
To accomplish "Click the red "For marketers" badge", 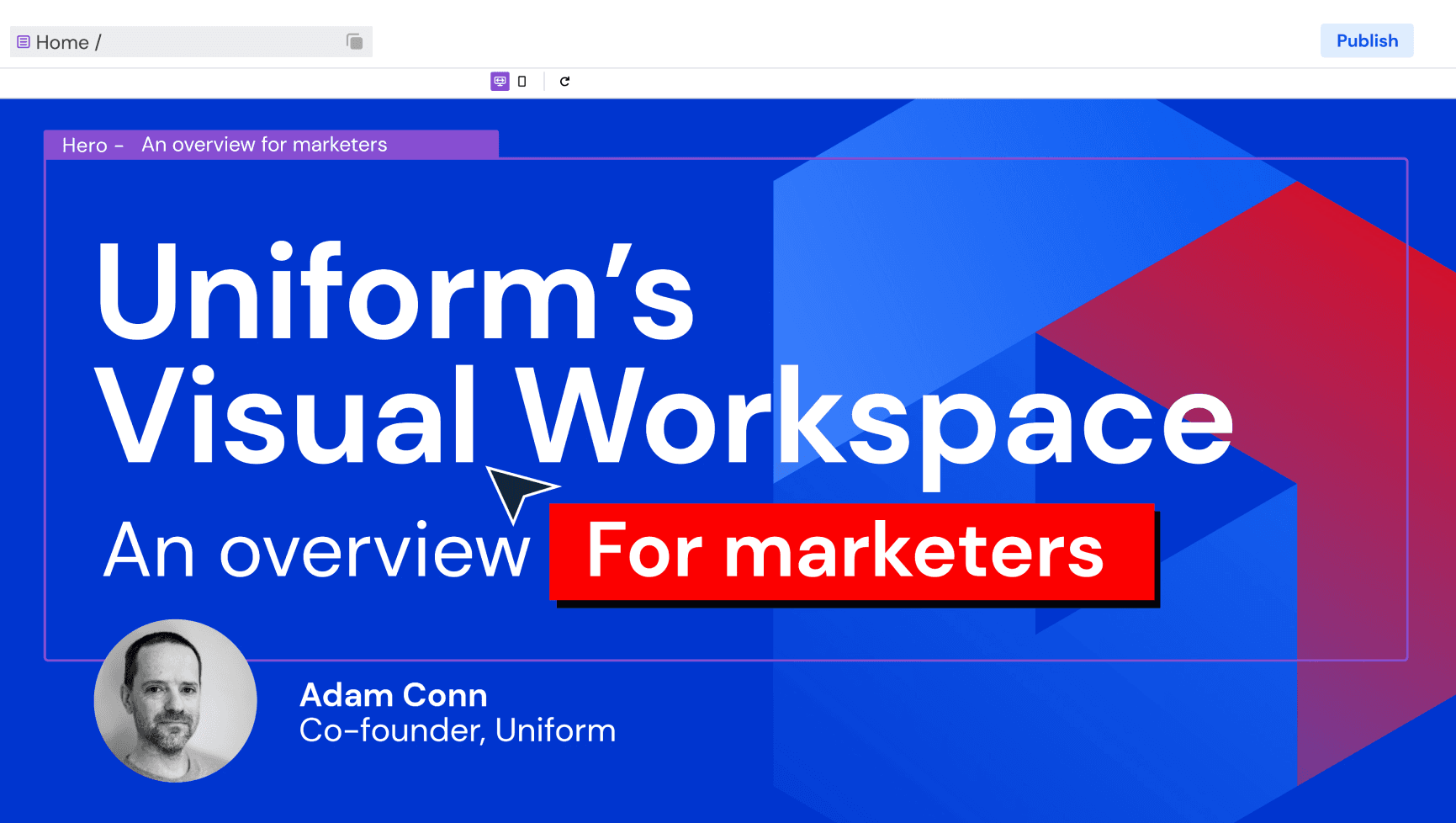I will (851, 552).
